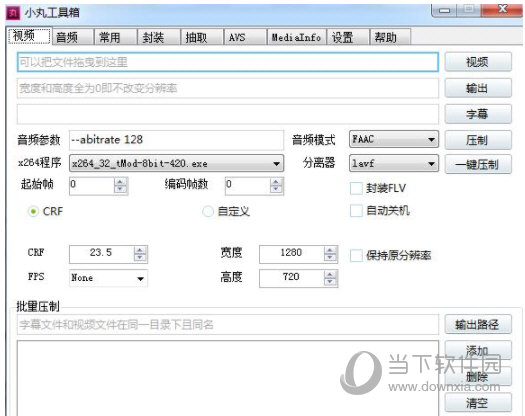Increase the 高度 value
The width and height of the screenshot is (525, 416).
click(330, 274)
